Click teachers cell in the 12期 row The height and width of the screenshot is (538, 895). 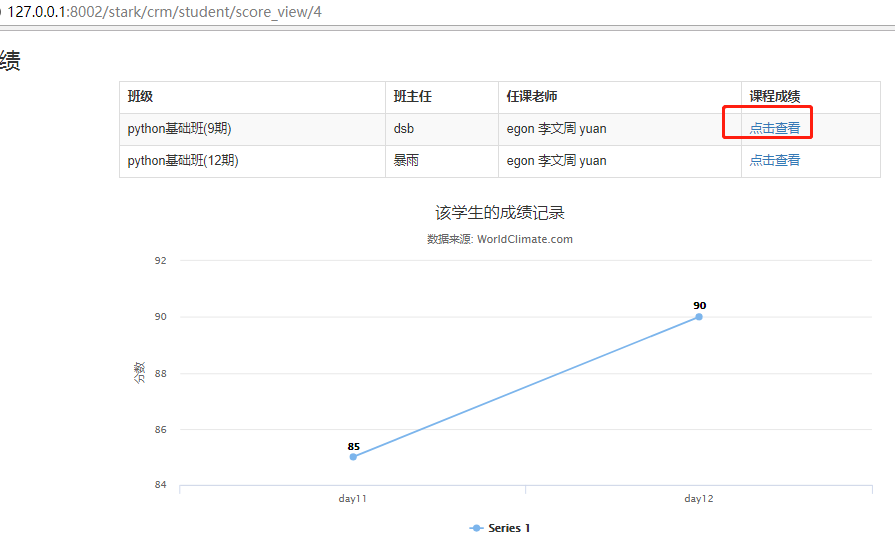point(620,161)
